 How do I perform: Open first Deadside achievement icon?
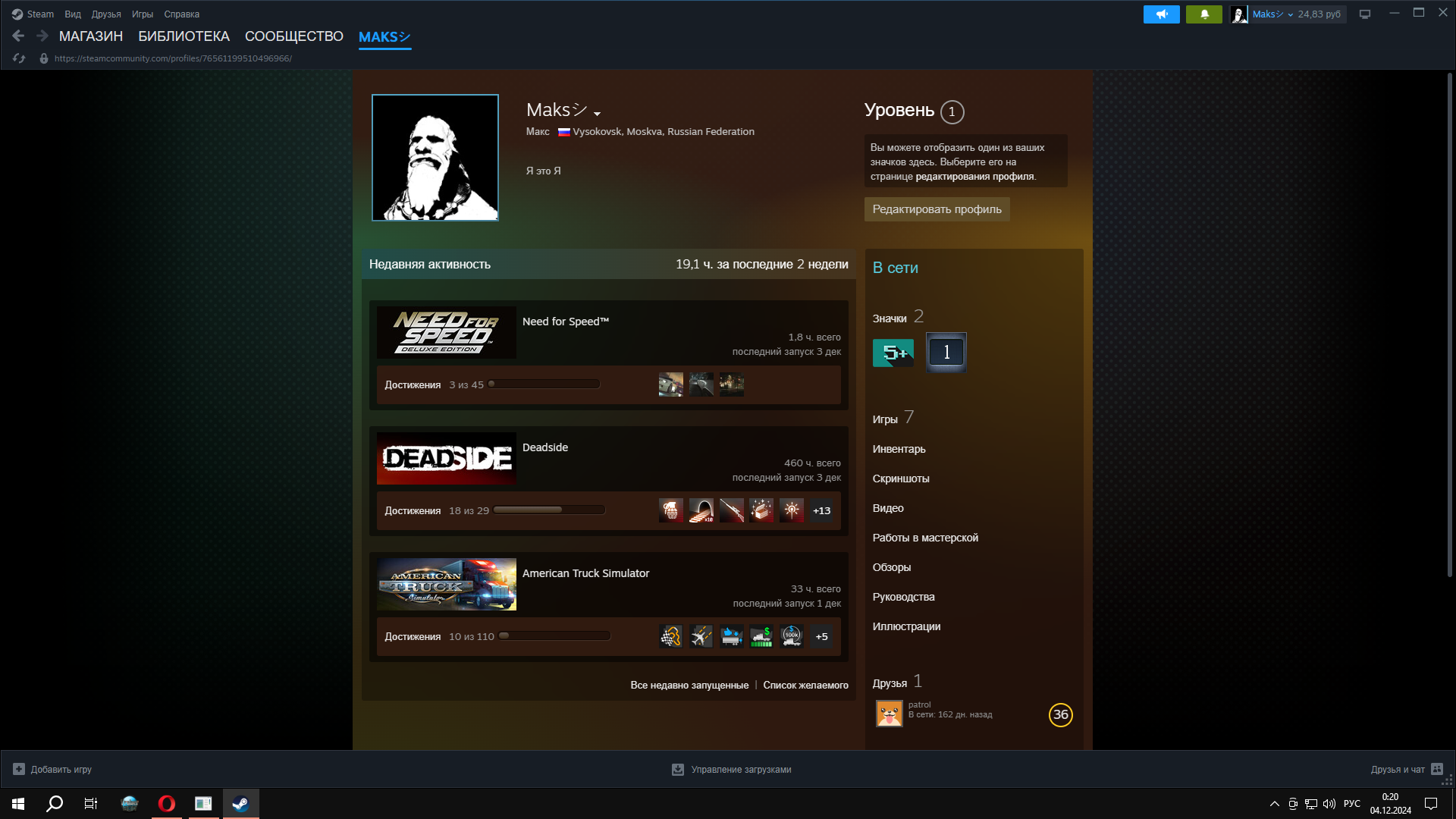pyautogui.click(x=670, y=510)
